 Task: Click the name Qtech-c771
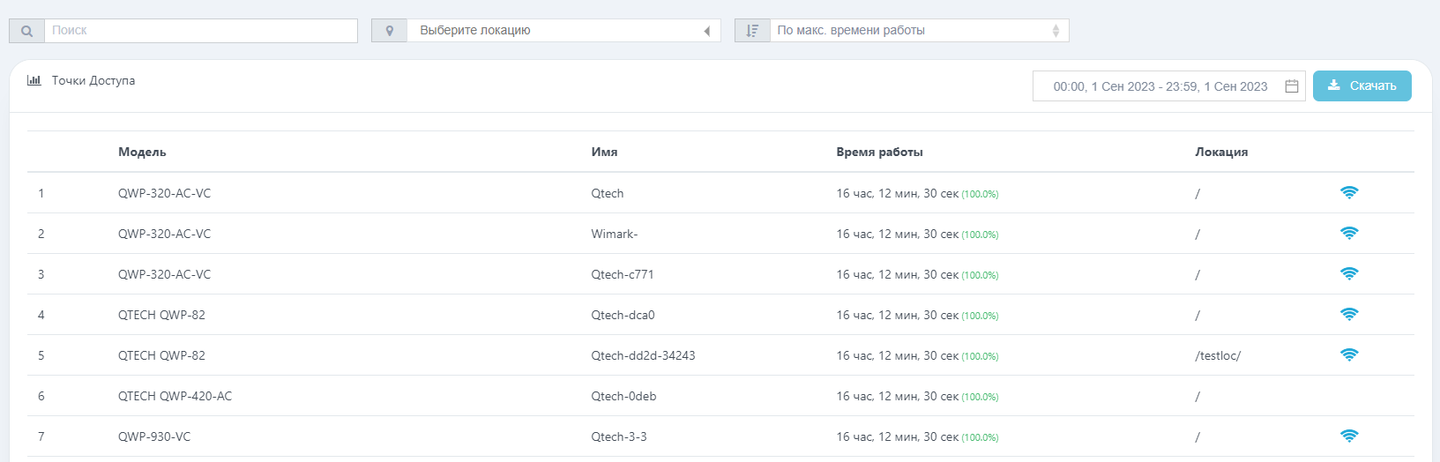click(622, 274)
